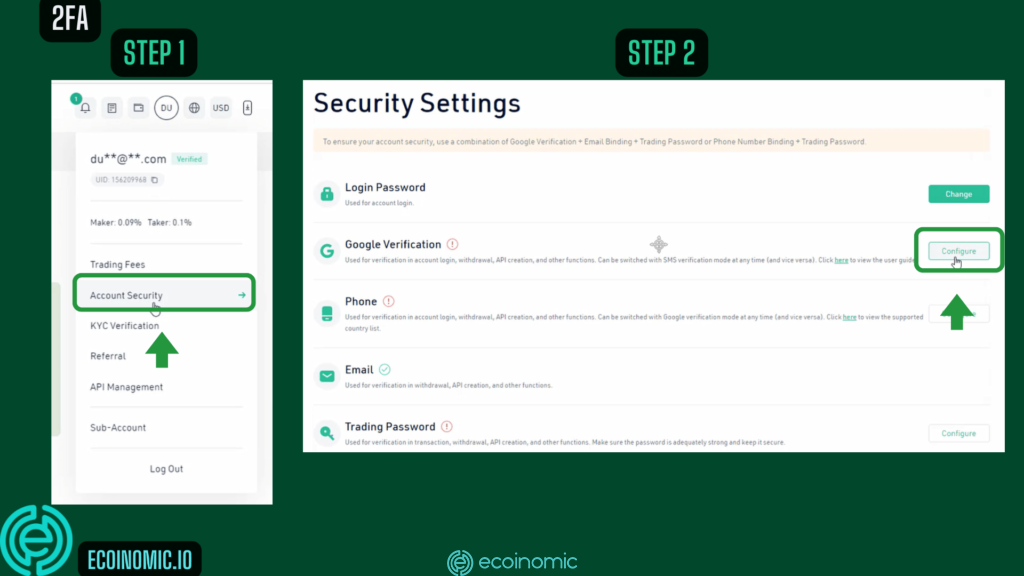Click Log Out

point(167,469)
